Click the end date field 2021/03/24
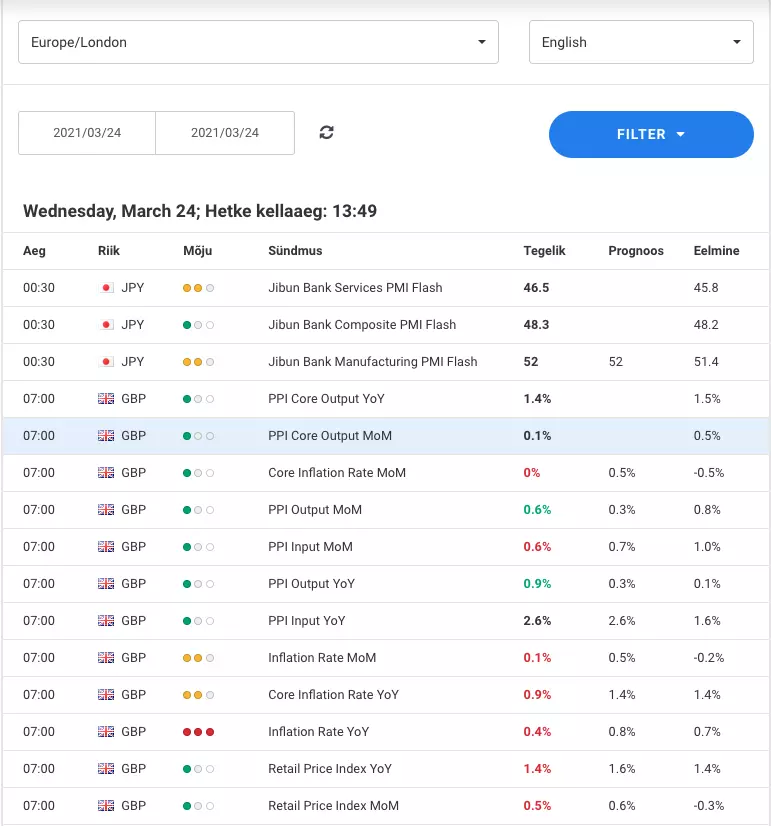Viewport: 771px width, 826px height. click(225, 133)
